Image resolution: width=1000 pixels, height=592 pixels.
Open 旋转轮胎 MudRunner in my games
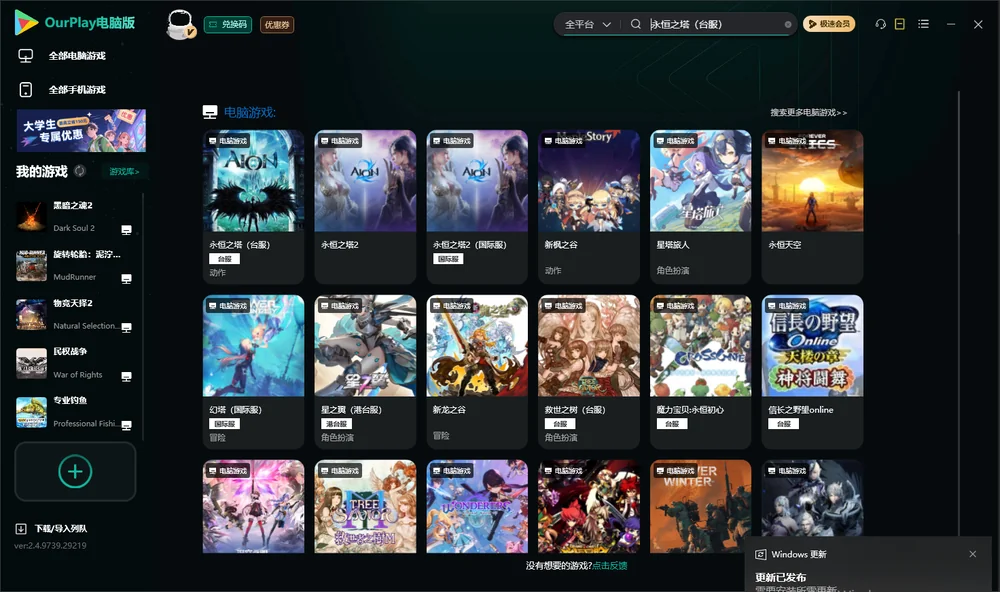click(75, 265)
